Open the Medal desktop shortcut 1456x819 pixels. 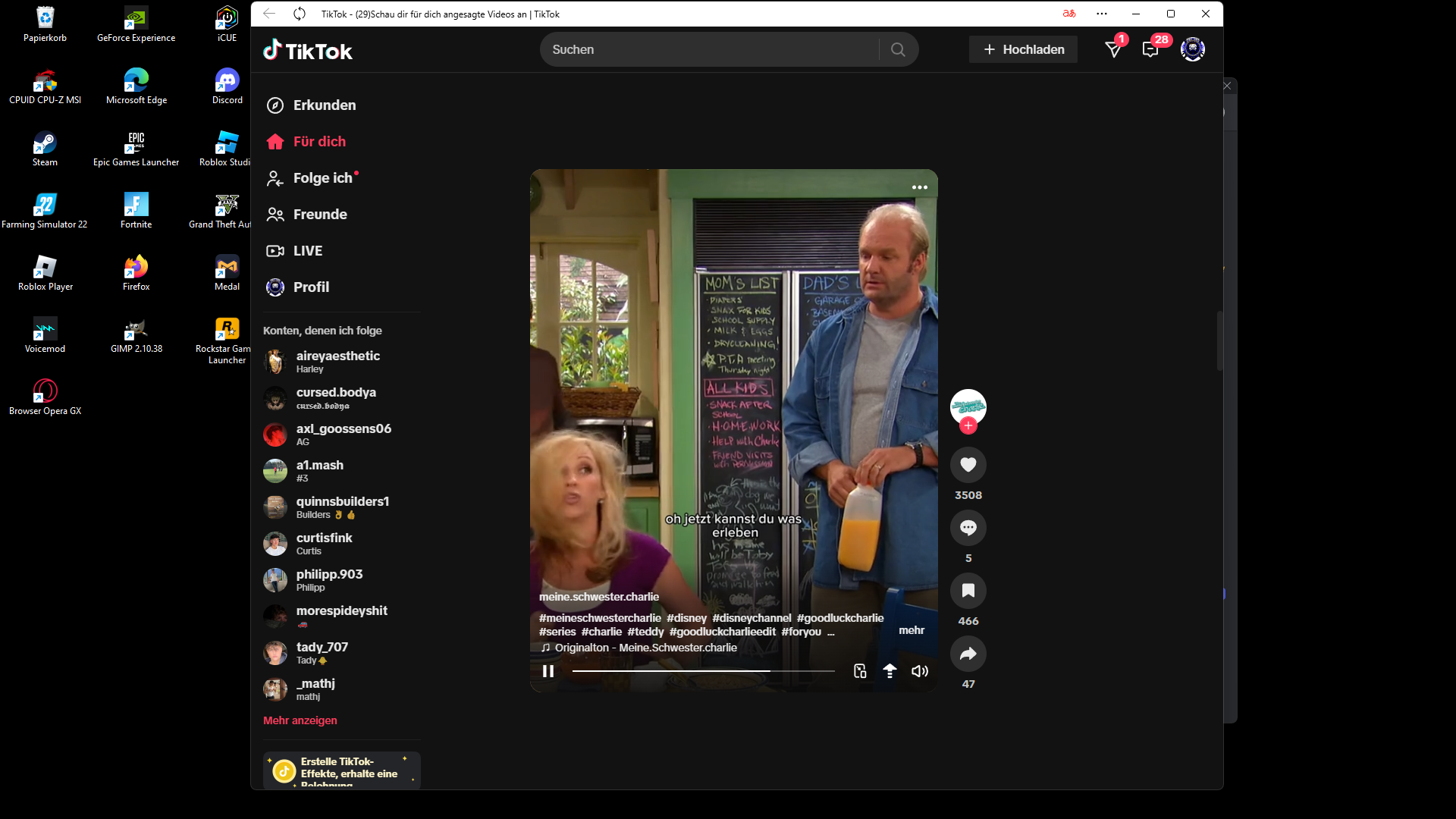pyautogui.click(x=227, y=273)
